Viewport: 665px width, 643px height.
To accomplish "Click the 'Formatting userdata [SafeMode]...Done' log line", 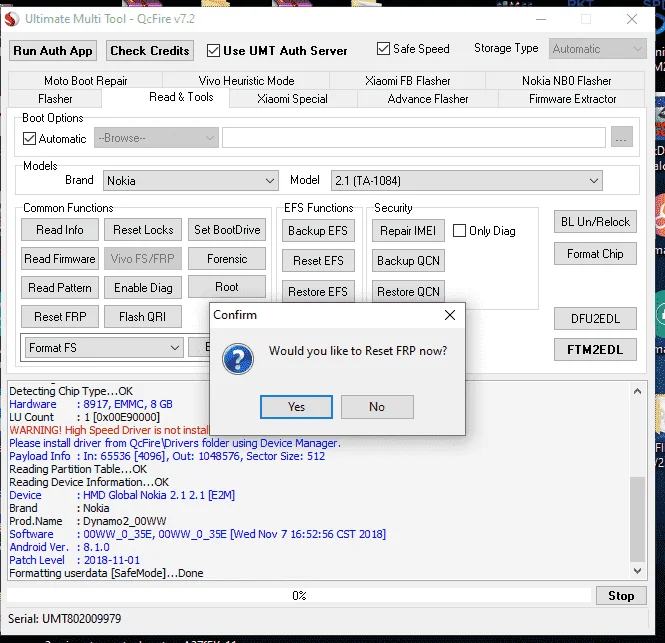I will [106, 573].
